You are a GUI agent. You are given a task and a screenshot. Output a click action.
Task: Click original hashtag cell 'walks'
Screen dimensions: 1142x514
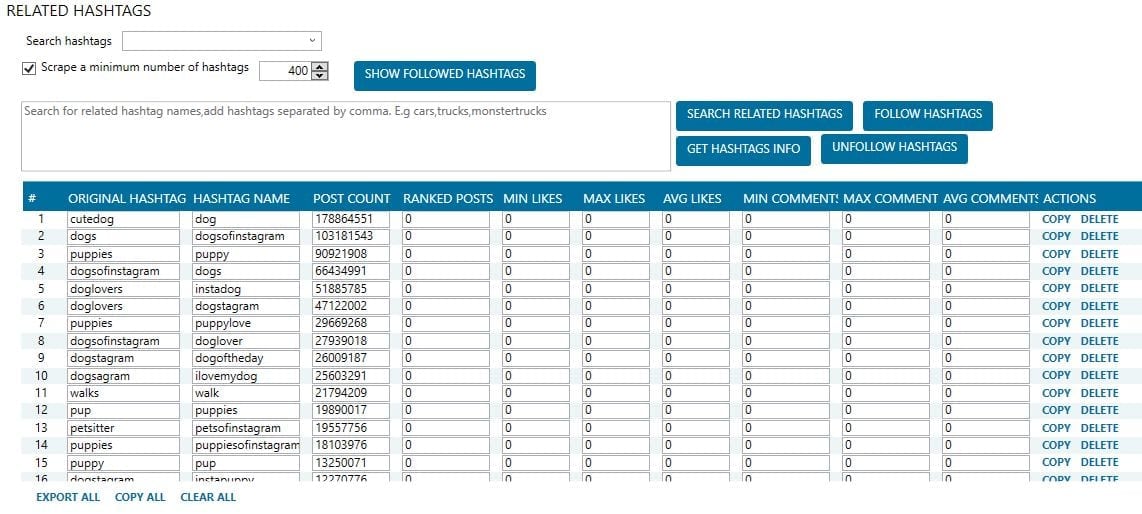[x=123, y=393]
